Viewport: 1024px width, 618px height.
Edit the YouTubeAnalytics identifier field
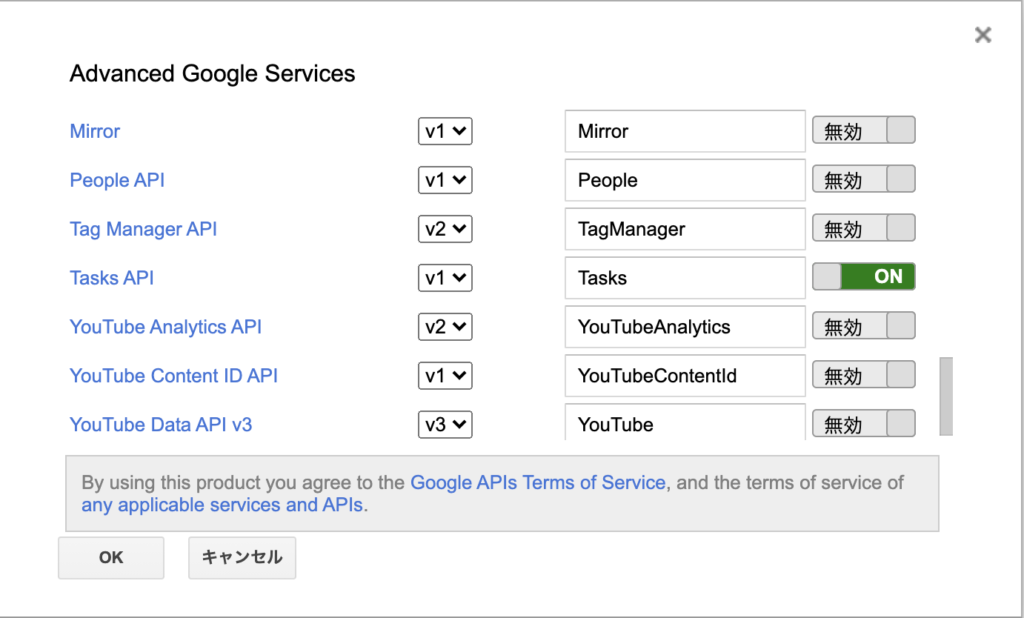click(685, 327)
